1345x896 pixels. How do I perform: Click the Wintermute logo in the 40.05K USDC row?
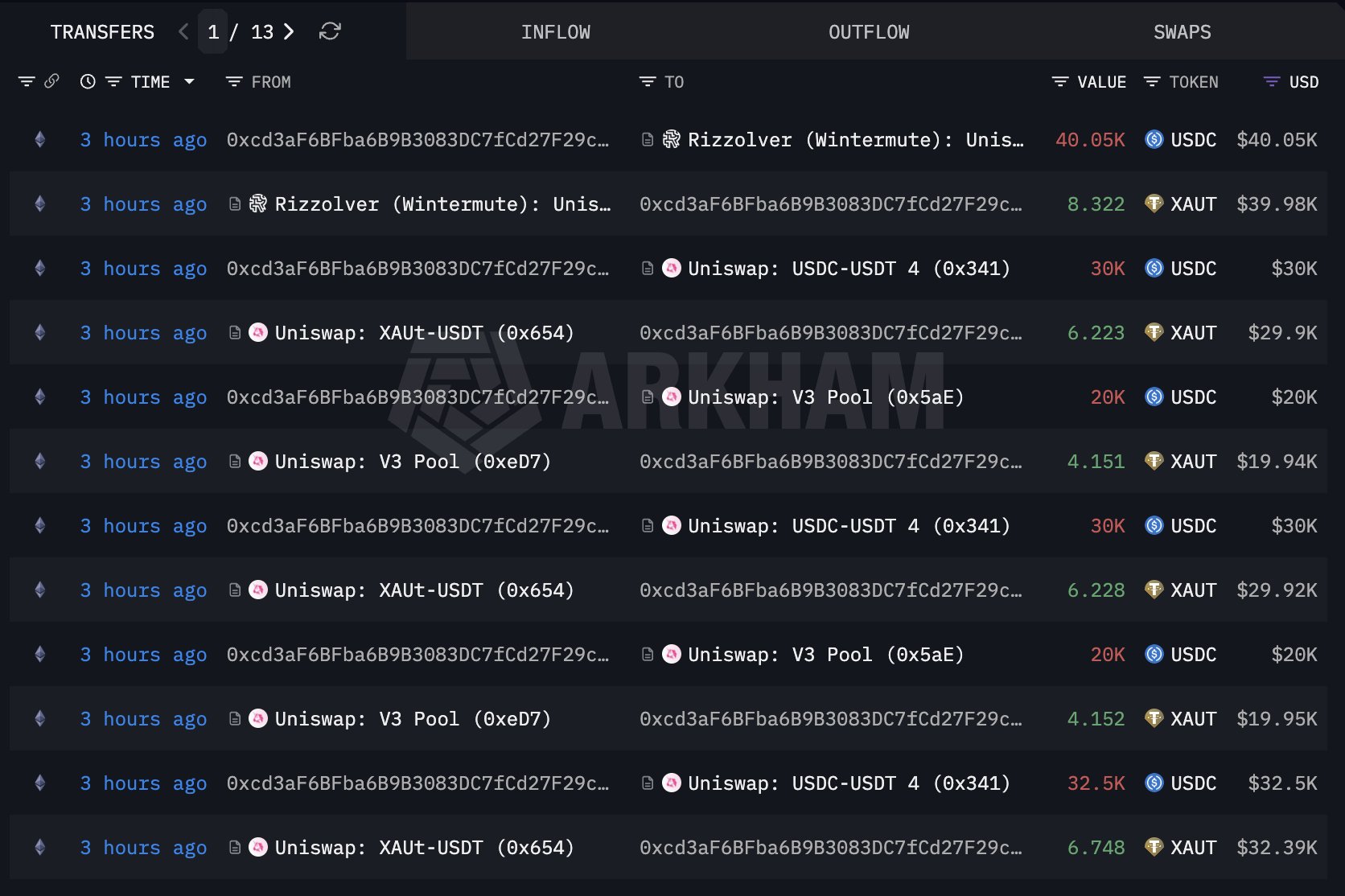click(x=671, y=139)
